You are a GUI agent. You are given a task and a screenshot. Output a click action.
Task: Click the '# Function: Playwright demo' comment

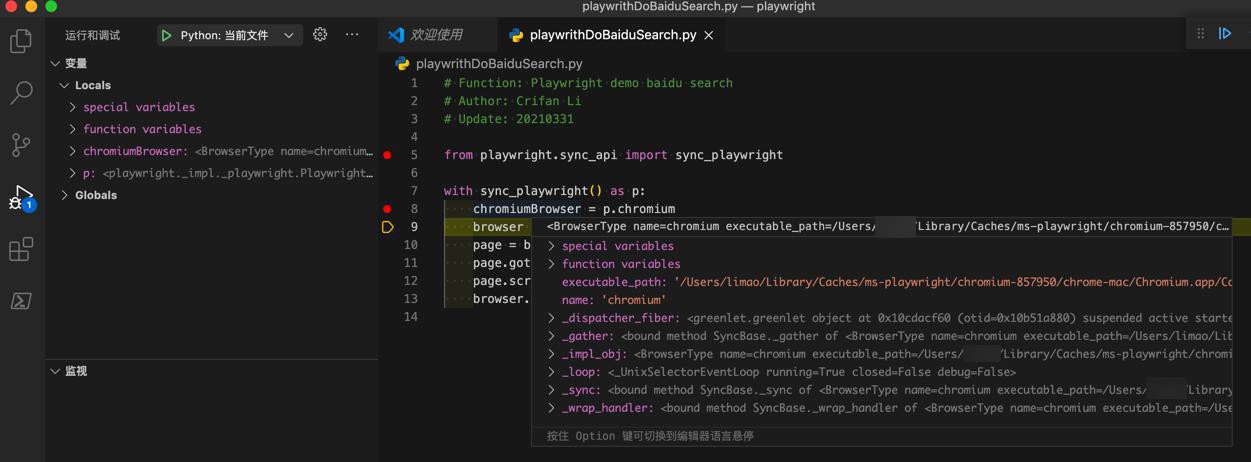(588, 83)
